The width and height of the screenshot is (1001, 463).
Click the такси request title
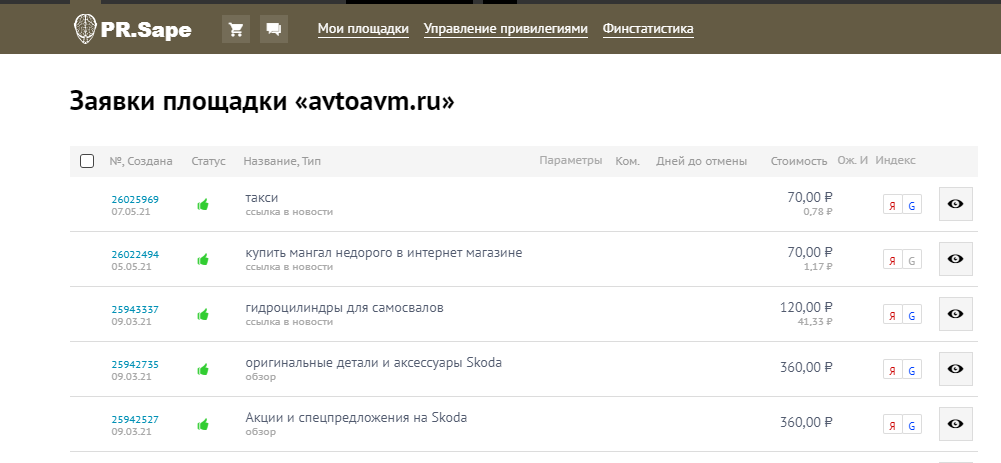tap(262, 198)
